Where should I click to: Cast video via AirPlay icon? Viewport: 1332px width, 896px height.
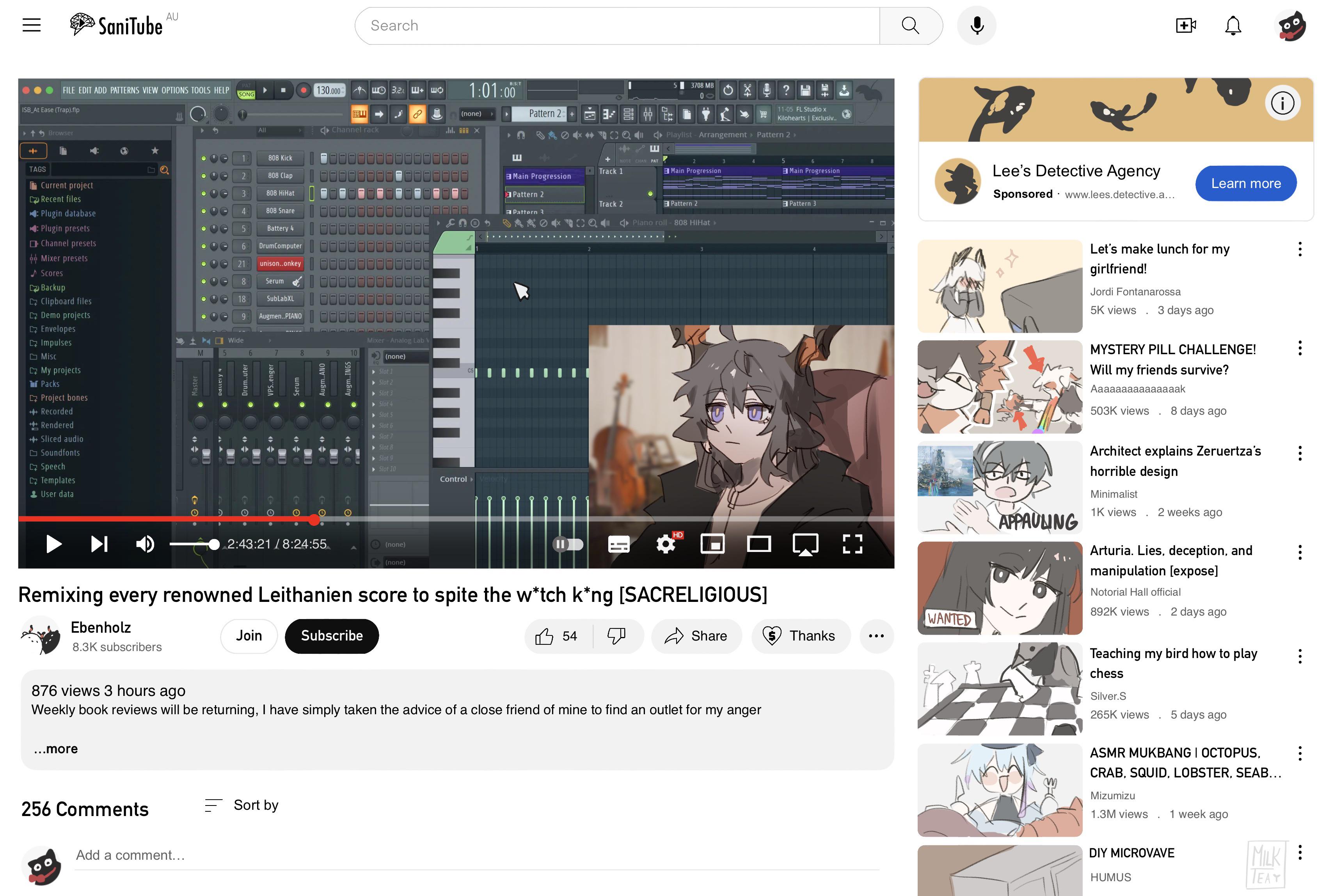(x=805, y=544)
